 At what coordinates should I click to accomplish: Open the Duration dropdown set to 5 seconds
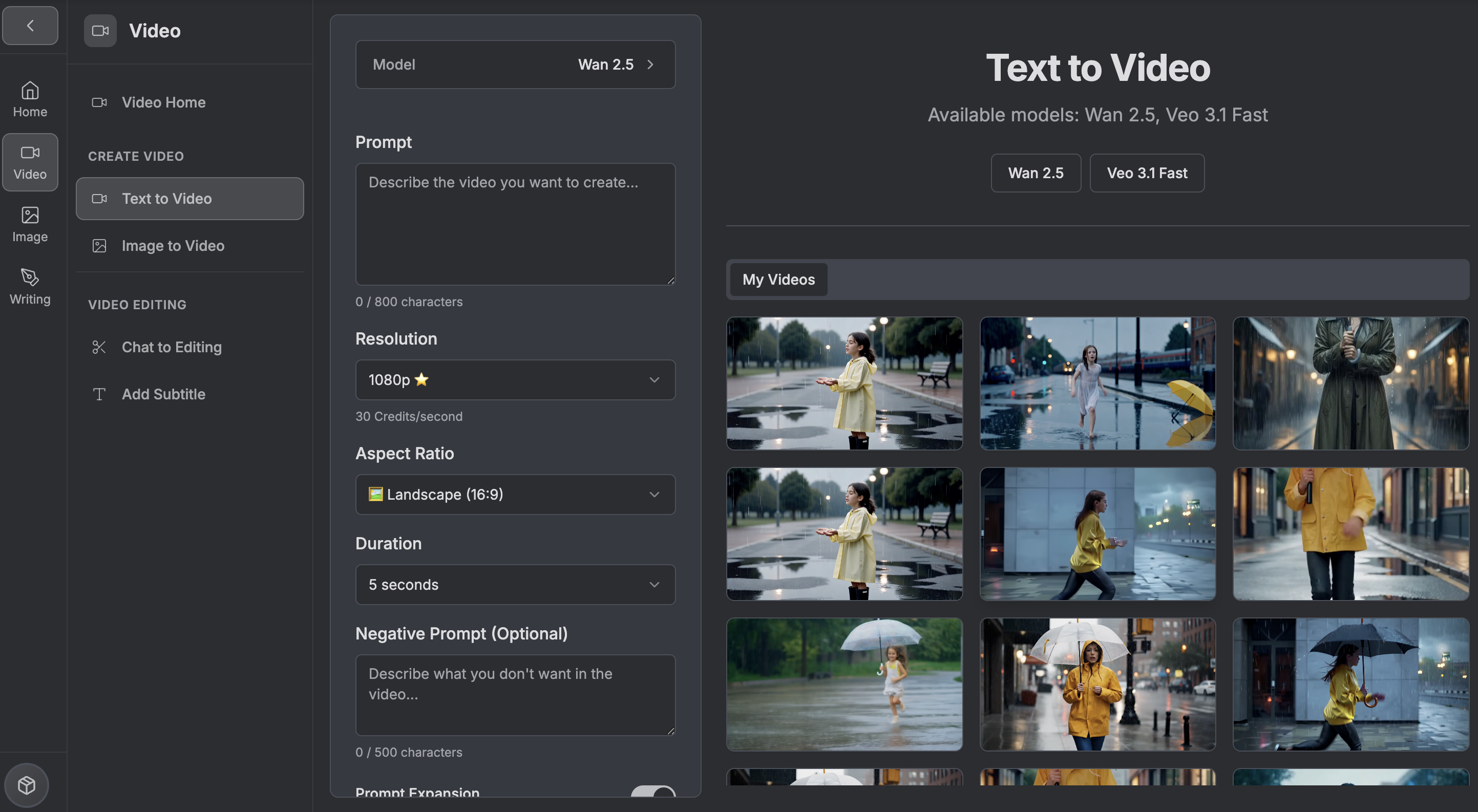click(x=515, y=584)
